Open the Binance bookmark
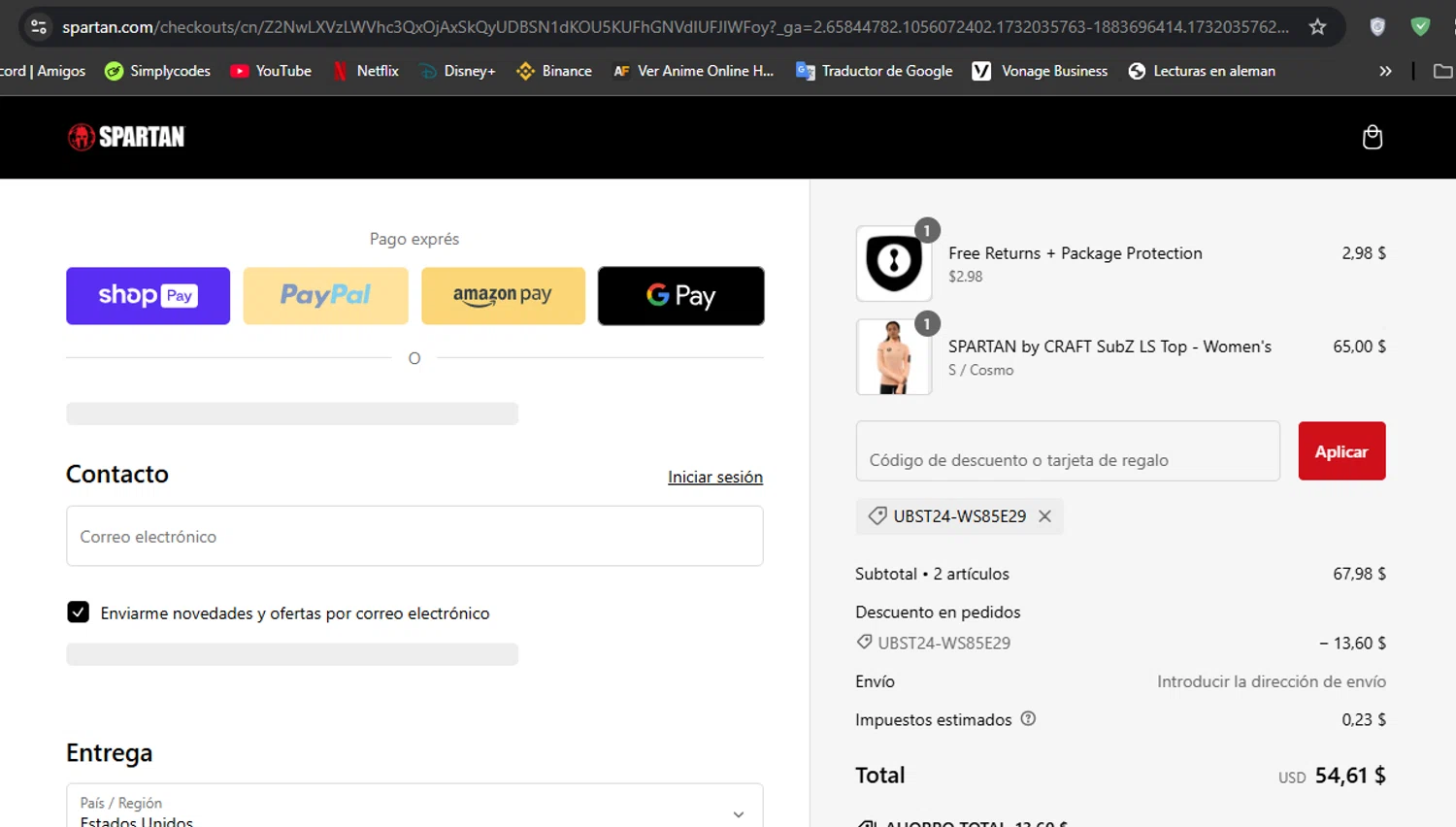 click(554, 71)
